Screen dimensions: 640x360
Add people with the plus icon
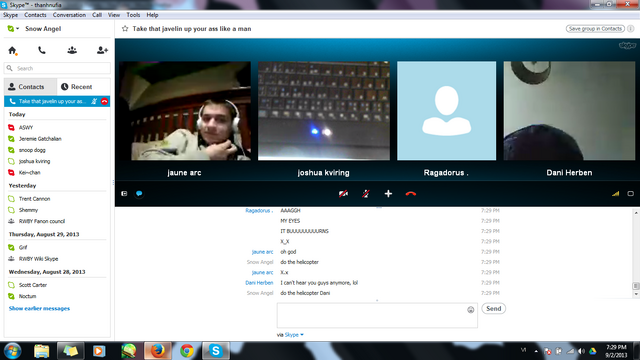388,194
